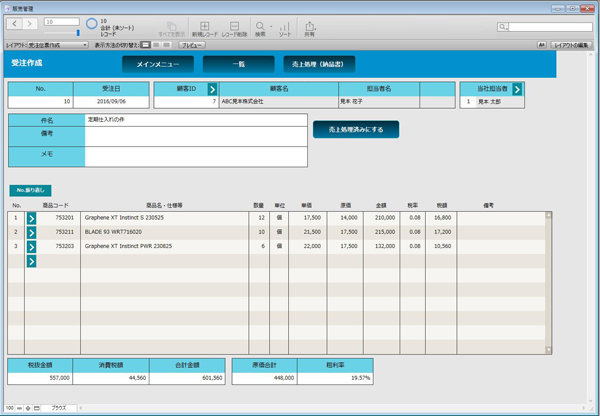The height and width of the screenshot is (416, 600).
Task: Click the 売上処理（納品書） button
Action: 319,64
